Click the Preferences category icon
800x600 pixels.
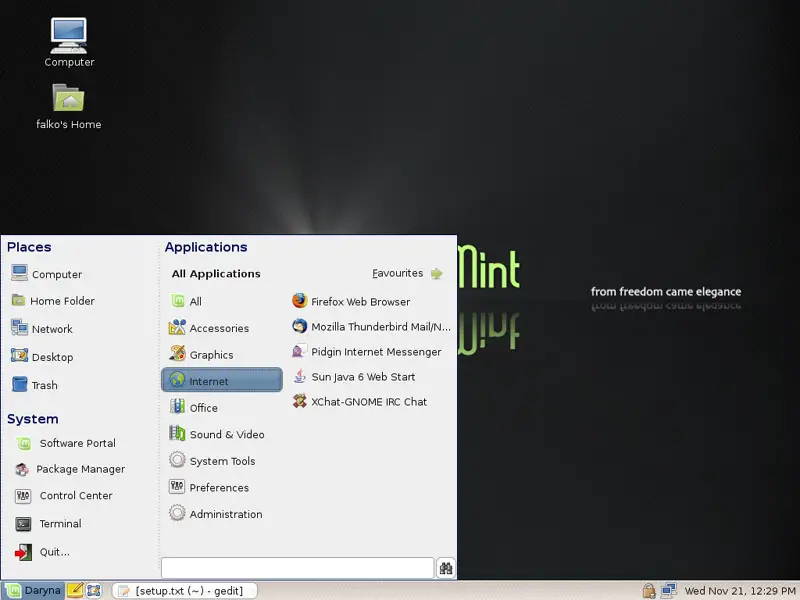(x=177, y=486)
